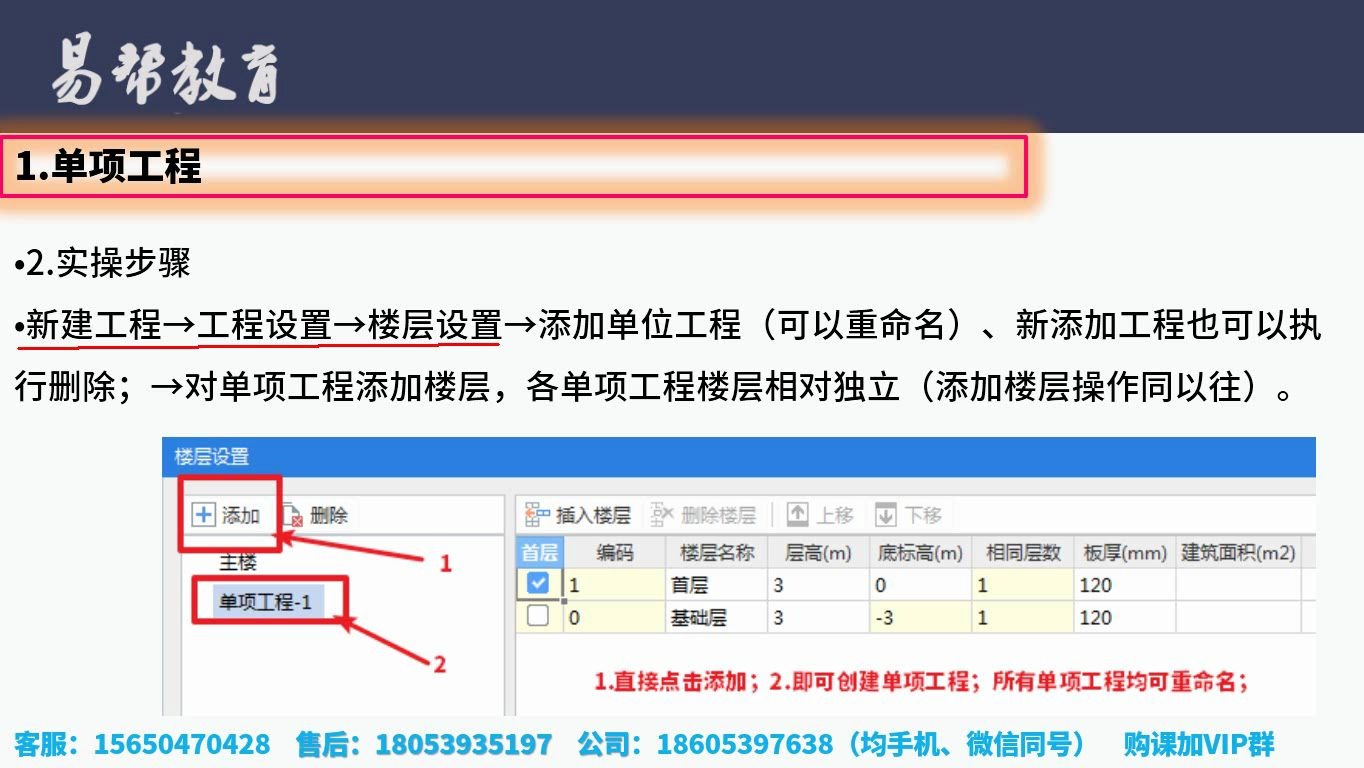Uncheck the 首层 checkbox in row 1
Screen dimensions: 1364x768
pos(538,583)
